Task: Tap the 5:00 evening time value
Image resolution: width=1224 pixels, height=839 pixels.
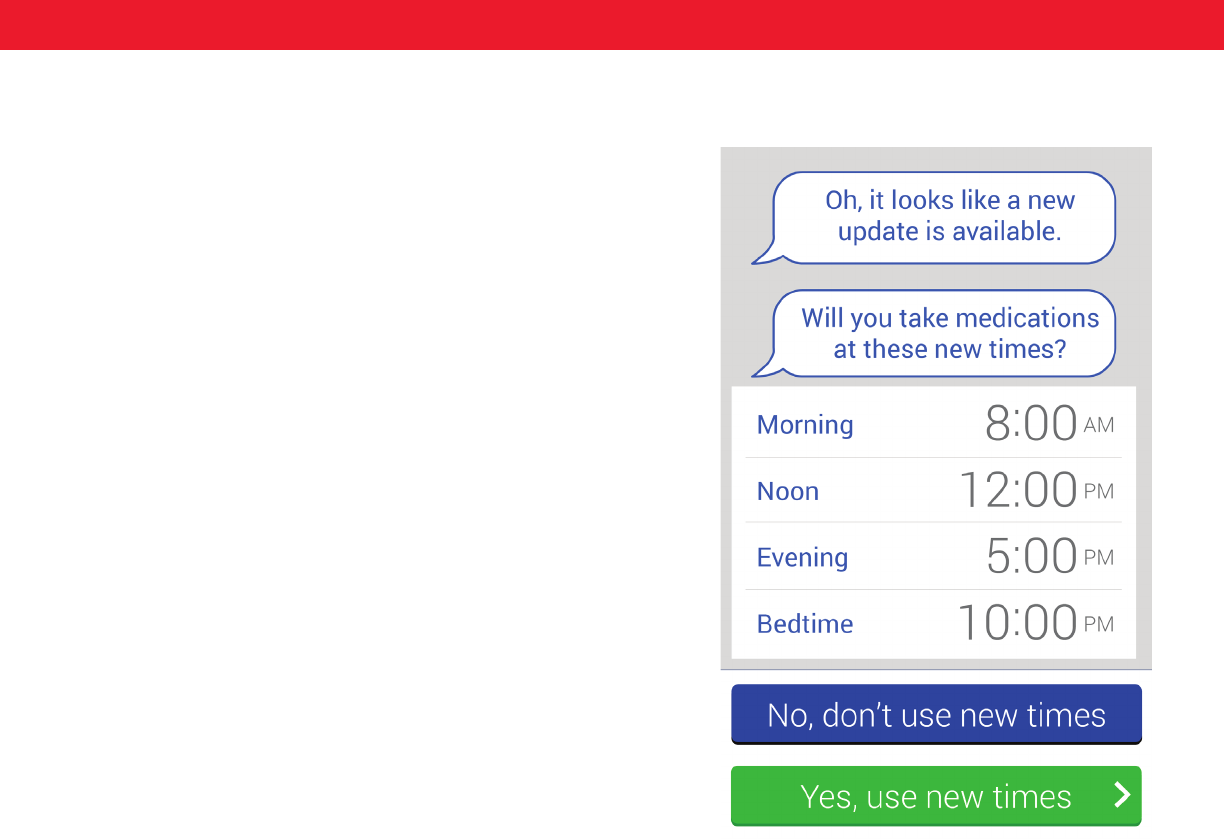Action: coord(1031,557)
